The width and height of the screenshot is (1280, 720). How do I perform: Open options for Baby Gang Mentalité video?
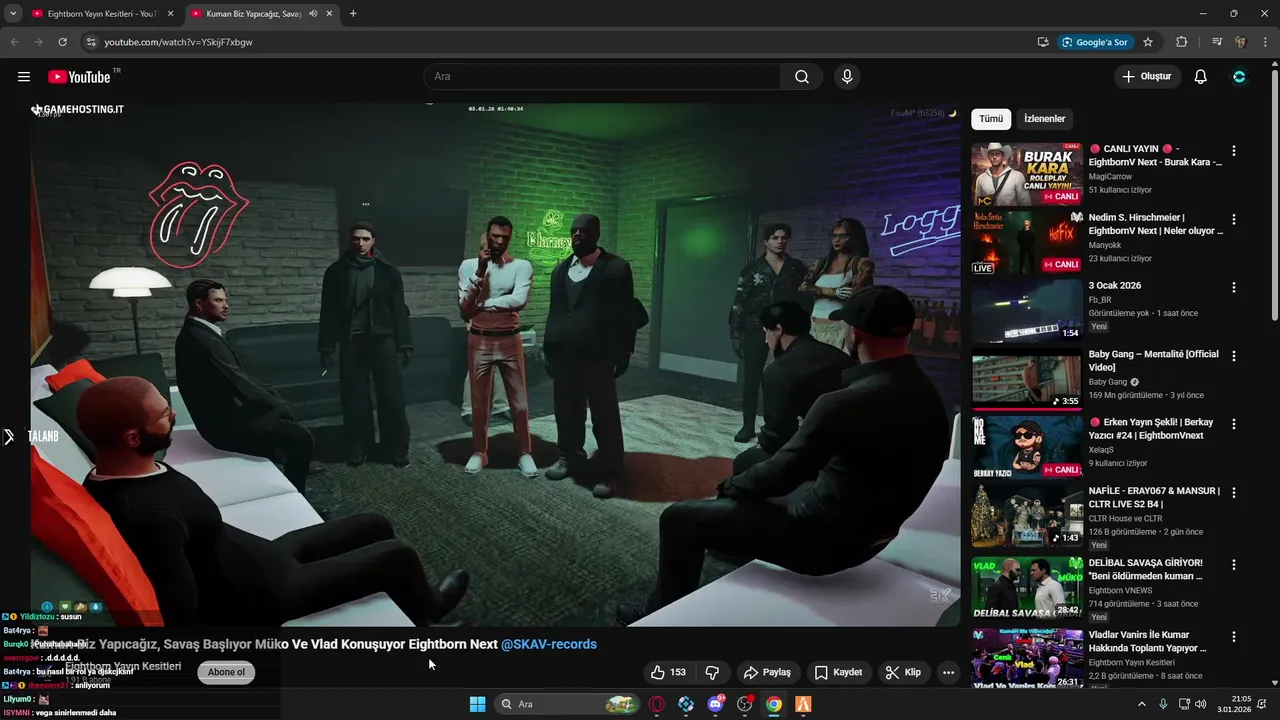[x=1233, y=356]
